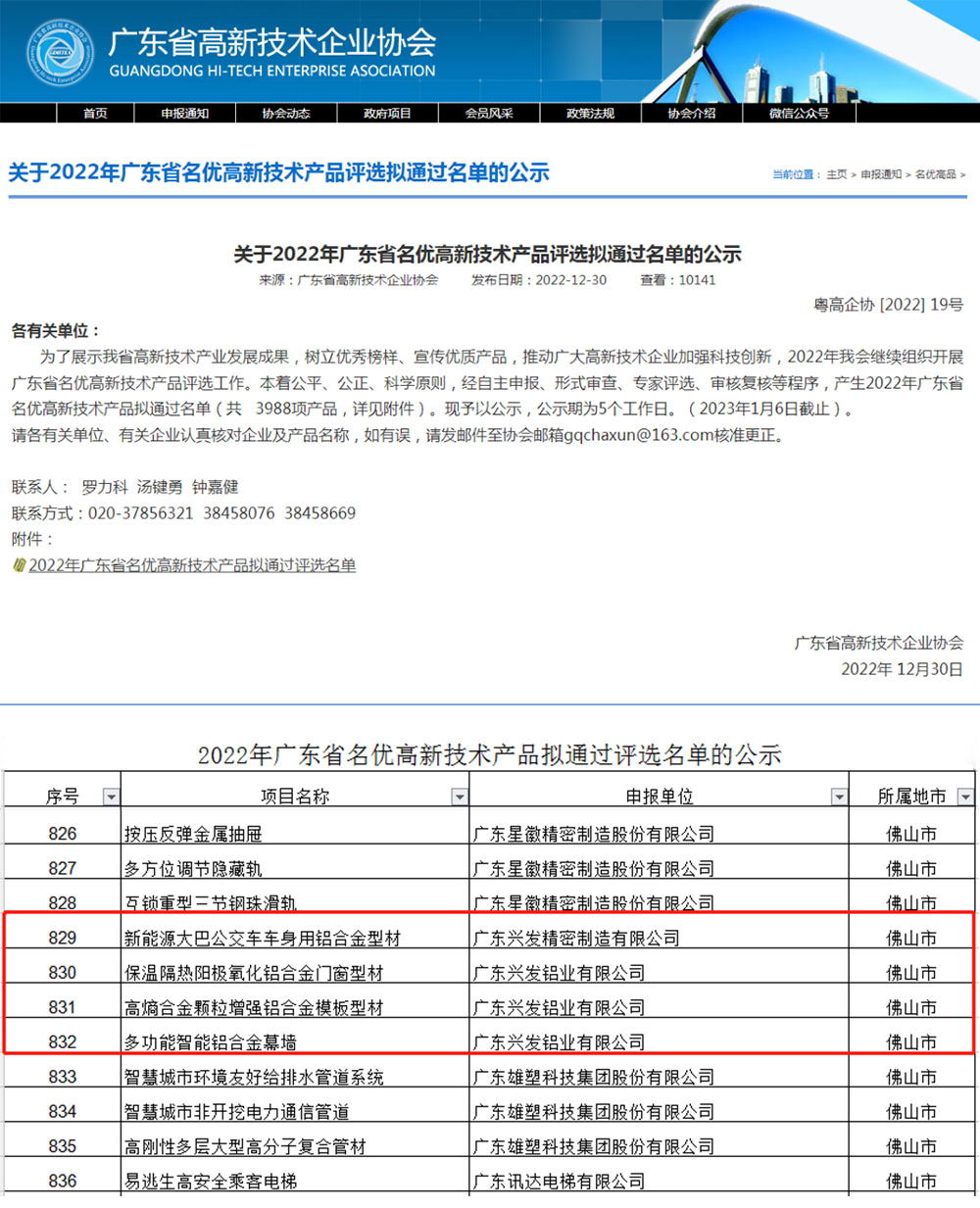980x1208 pixels.
Task: Select the 协会动态 menu item
Action: click(286, 114)
